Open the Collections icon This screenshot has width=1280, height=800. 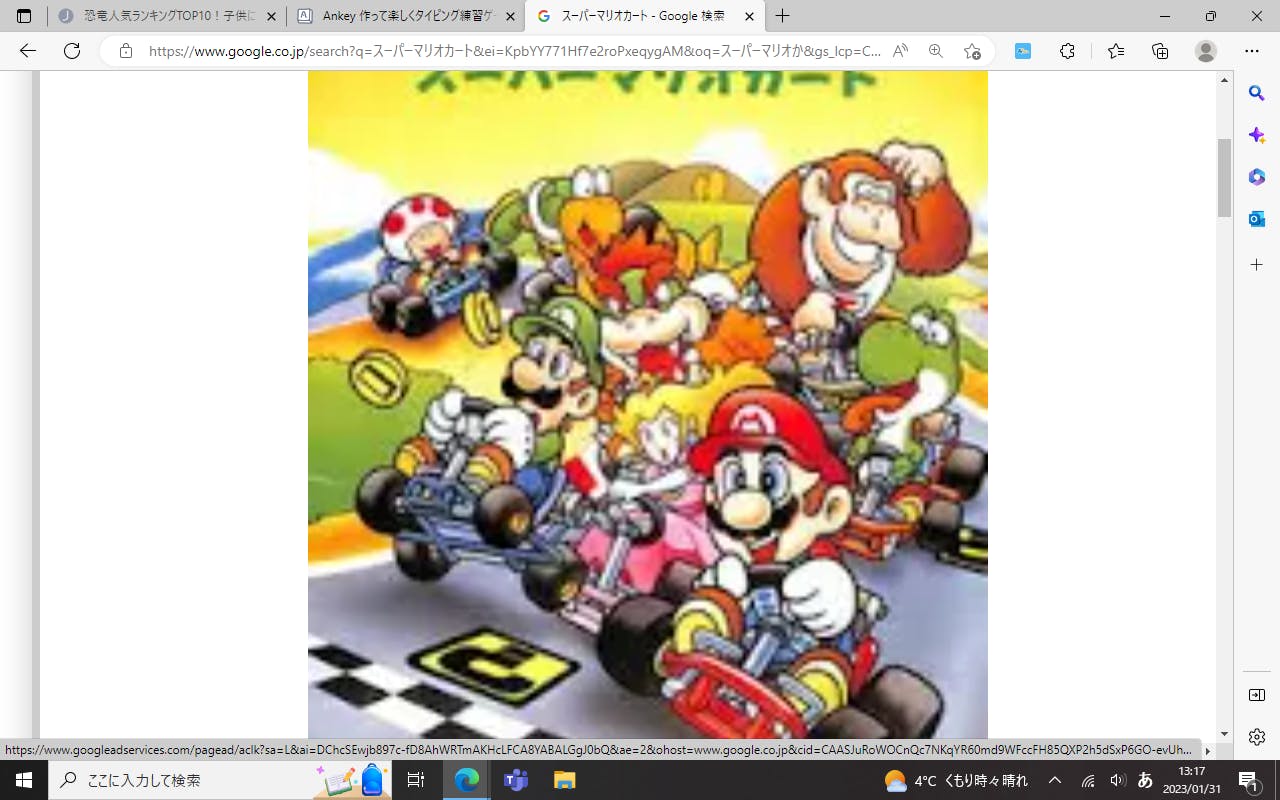click(x=1160, y=51)
